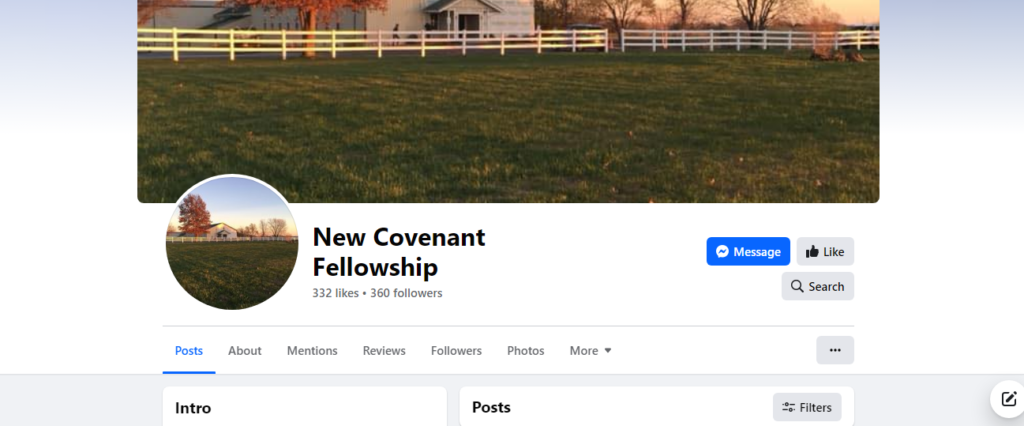Go to the Mentions tab
1024x426 pixels.
pyautogui.click(x=312, y=351)
